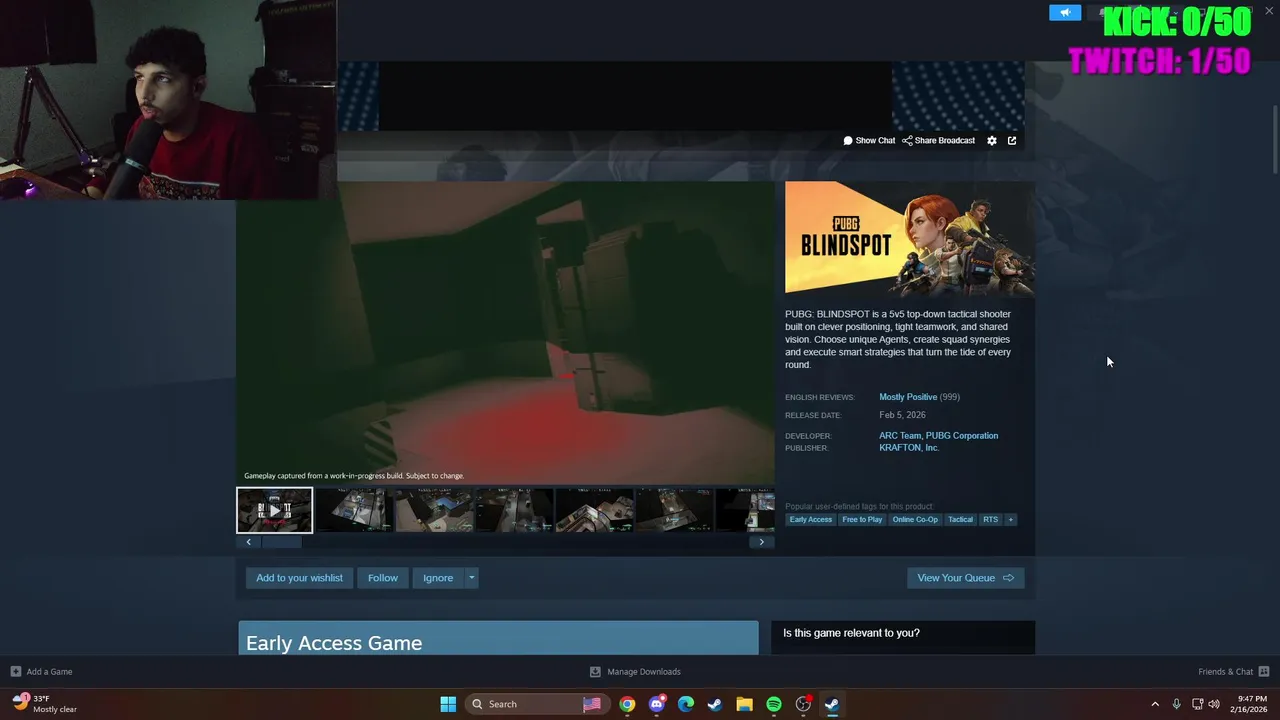Click the network tray icon
Screen dimensions: 1280x720
pyautogui.click(x=1198, y=704)
